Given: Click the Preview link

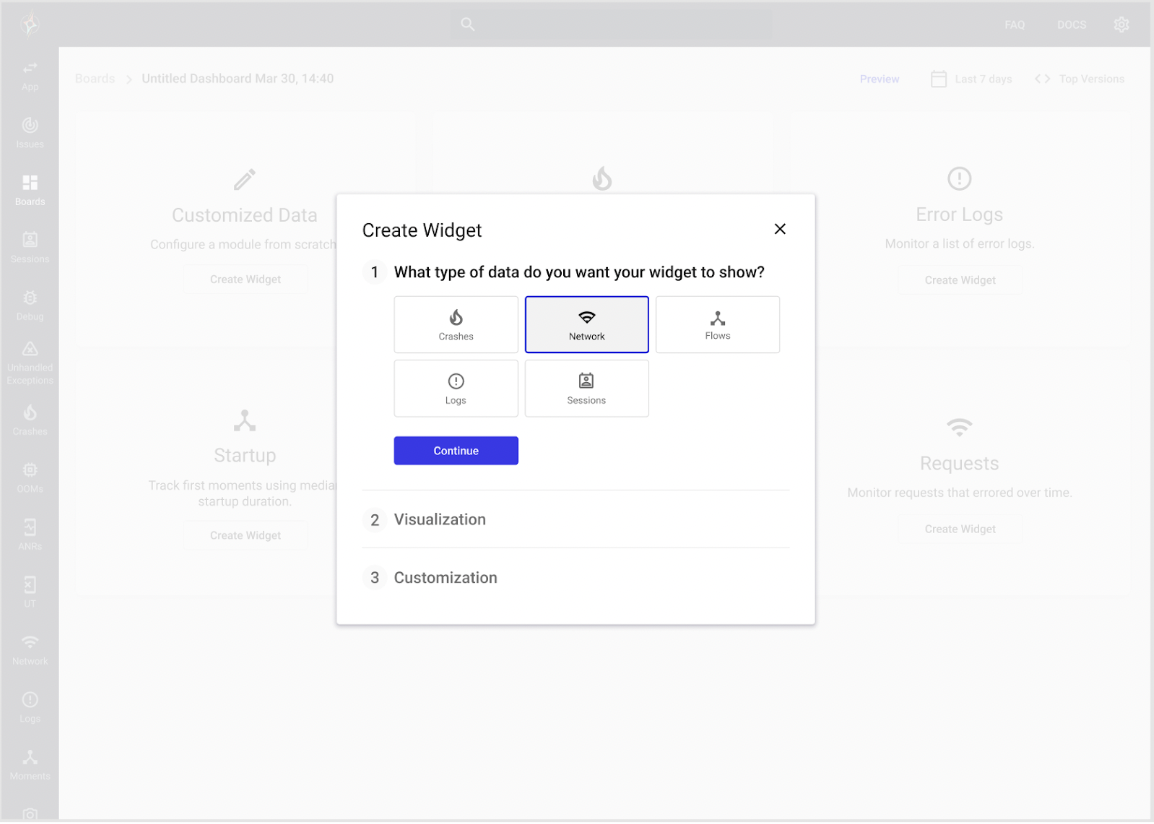Looking at the screenshot, I should [879, 79].
